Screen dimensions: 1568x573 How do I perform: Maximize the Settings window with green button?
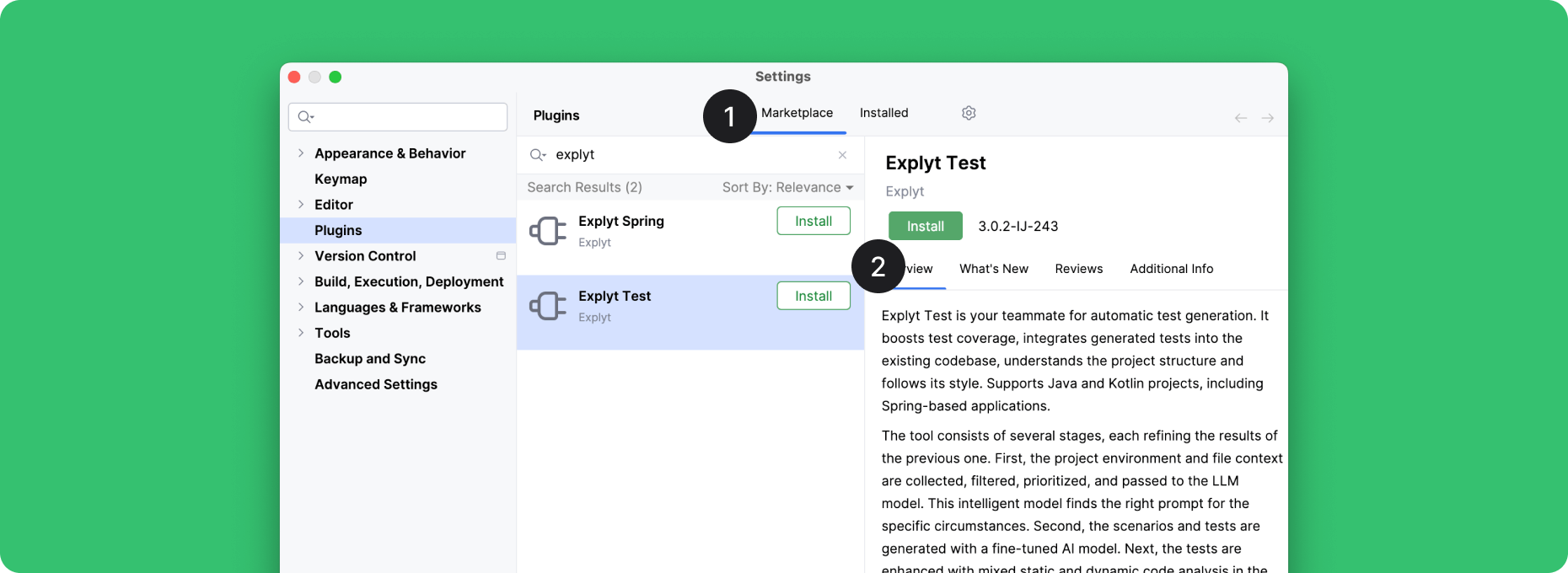[x=335, y=77]
